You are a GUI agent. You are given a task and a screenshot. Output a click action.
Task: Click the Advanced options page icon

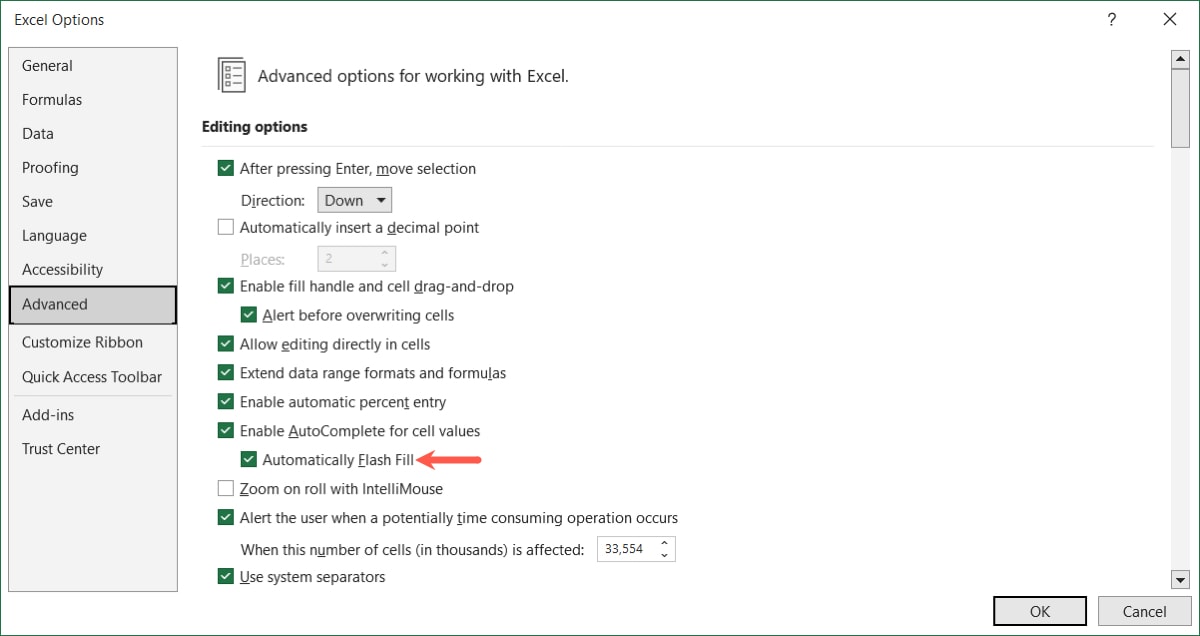(232, 74)
